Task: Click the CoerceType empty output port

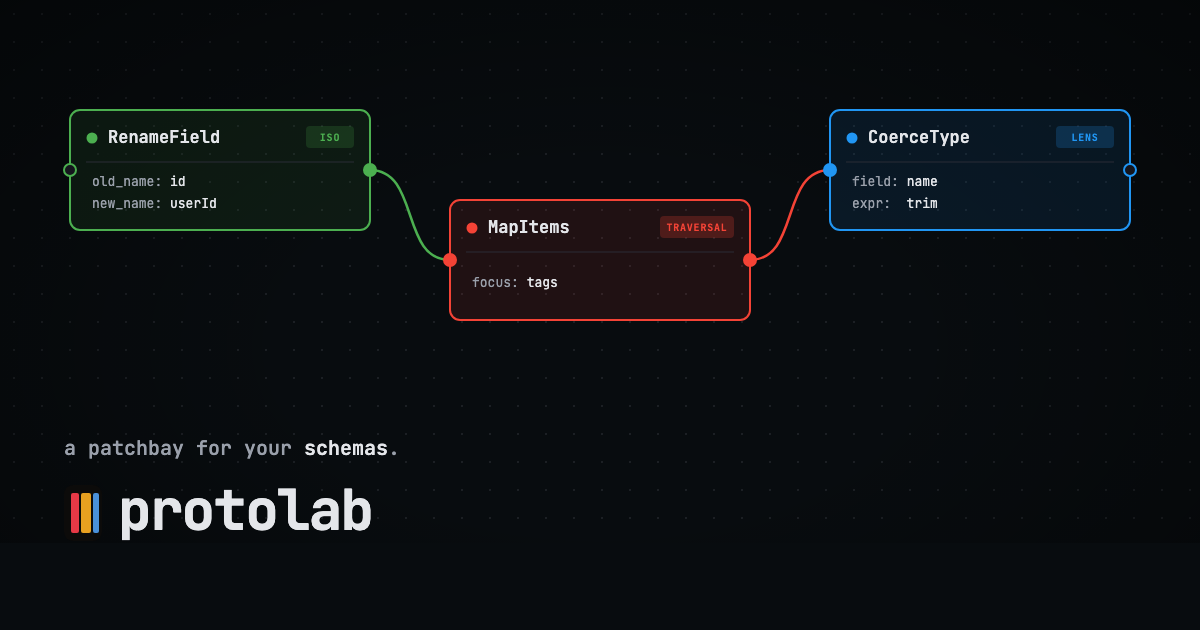Action: click(1130, 170)
